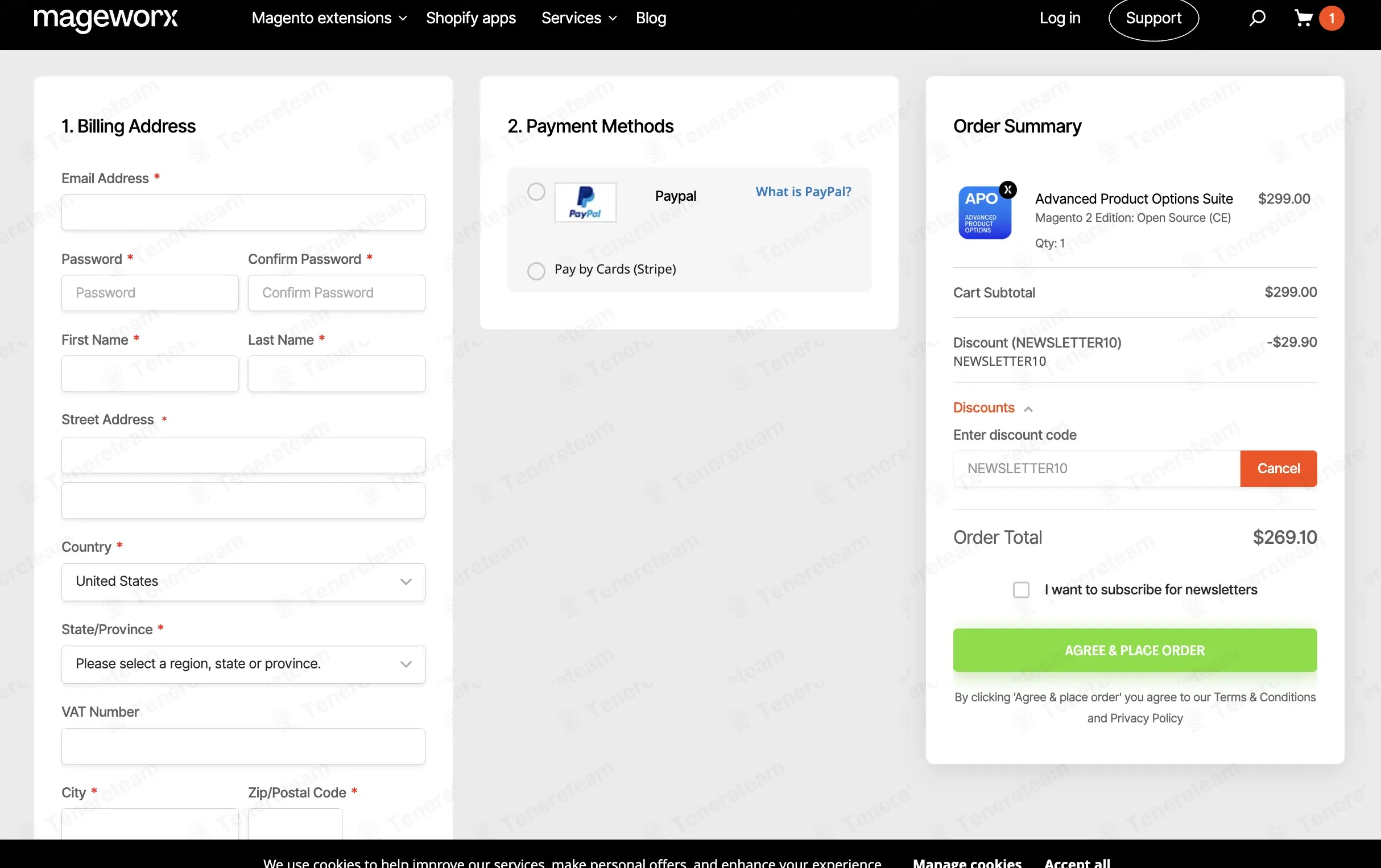Open the Country dropdown
Screen dimensions: 1381x868
point(243,582)
